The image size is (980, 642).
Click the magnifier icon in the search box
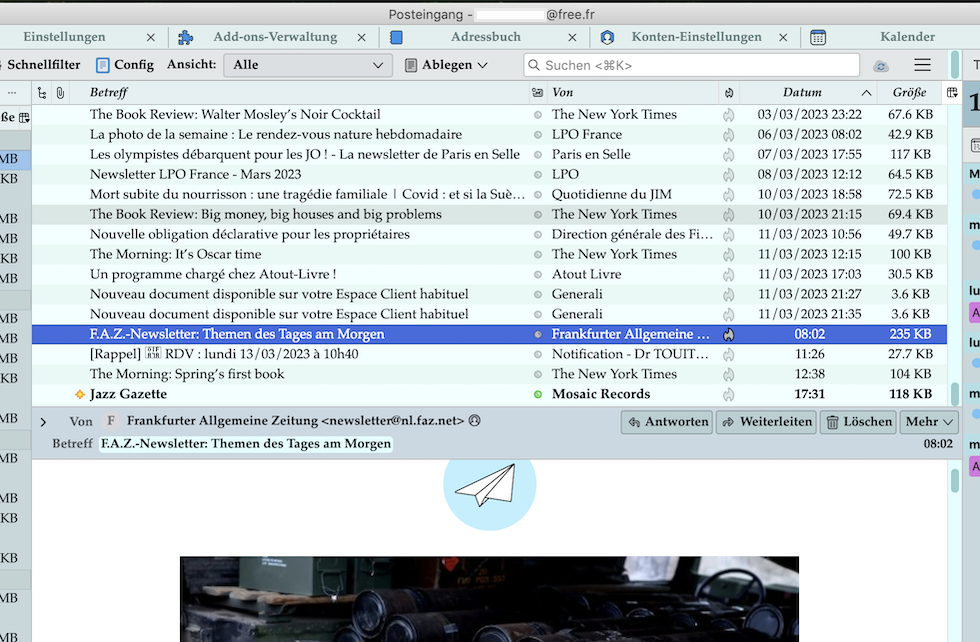[534, 65]
